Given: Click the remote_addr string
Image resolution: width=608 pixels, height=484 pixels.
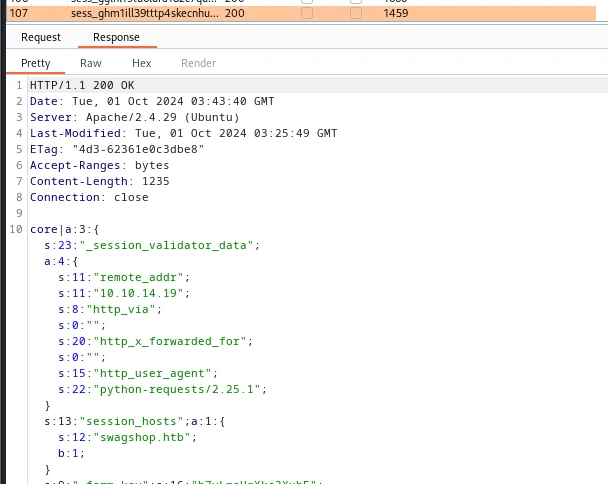Looking at the screenshot, I should 138,277.
